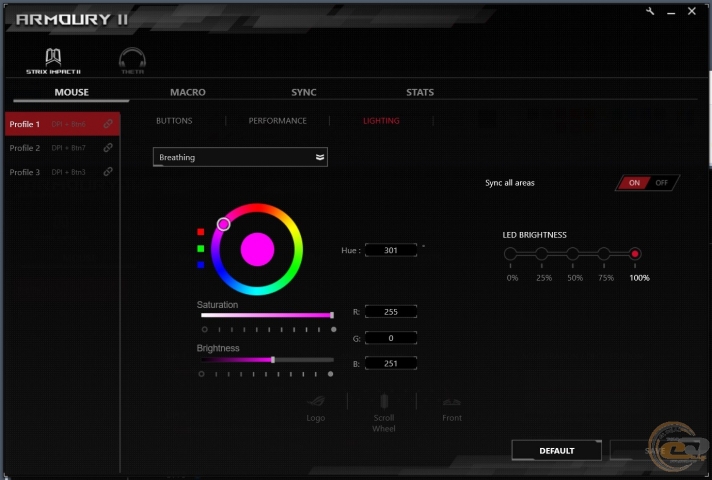Click the link icon for Profile 1
712x480 pixels.
point(108,124)
